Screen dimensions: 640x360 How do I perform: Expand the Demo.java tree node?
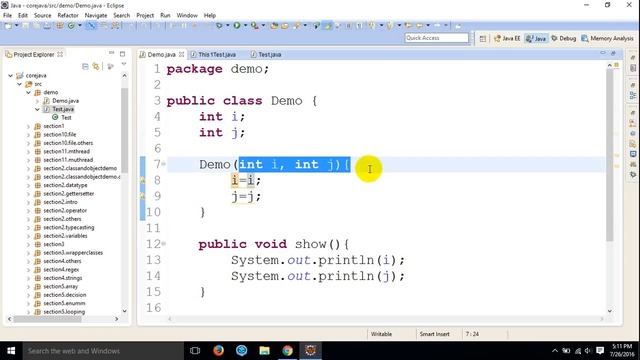point(38,101)
